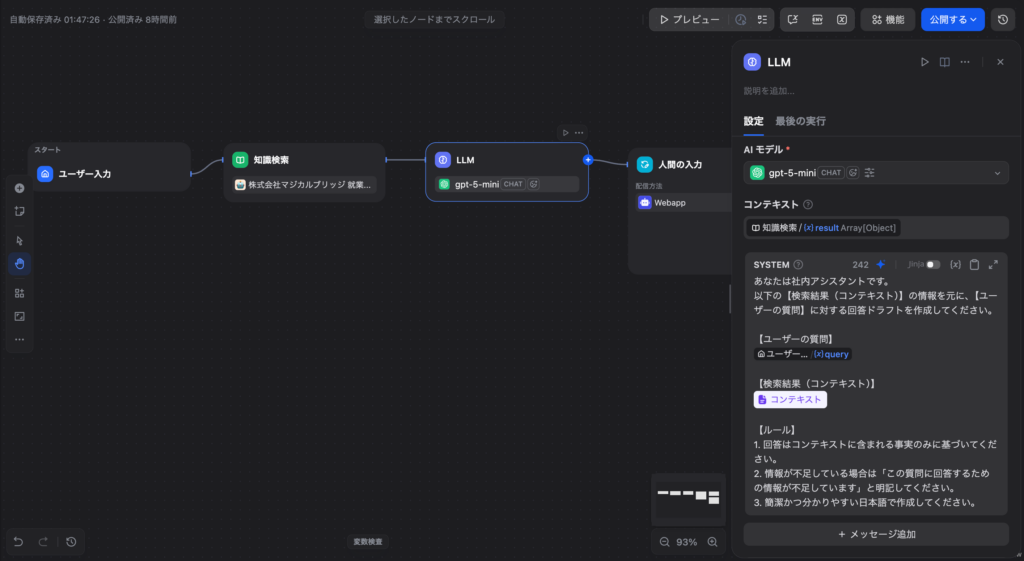Open the AI モデル gpt-5-mini dropdown
Viewport: 1024px width, 561px height.
coord(876,173)
